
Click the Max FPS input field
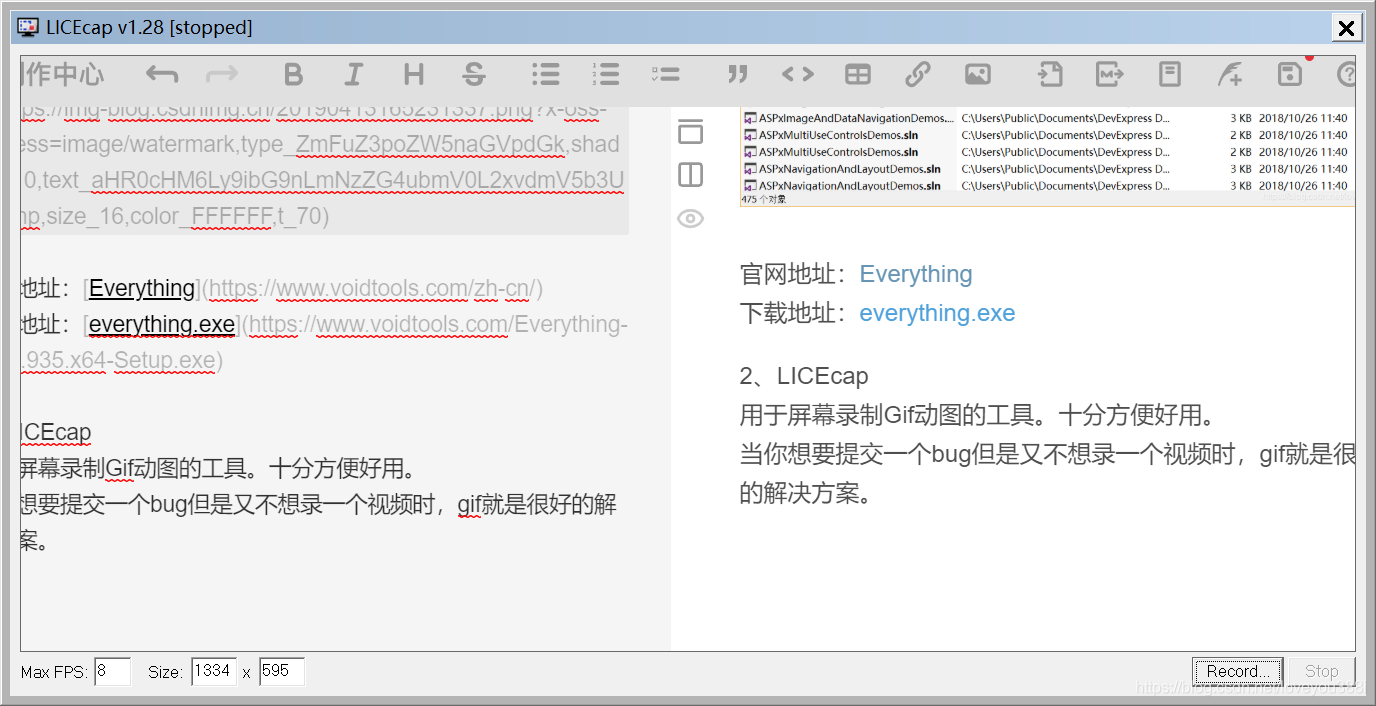click(x=113, y=671)
